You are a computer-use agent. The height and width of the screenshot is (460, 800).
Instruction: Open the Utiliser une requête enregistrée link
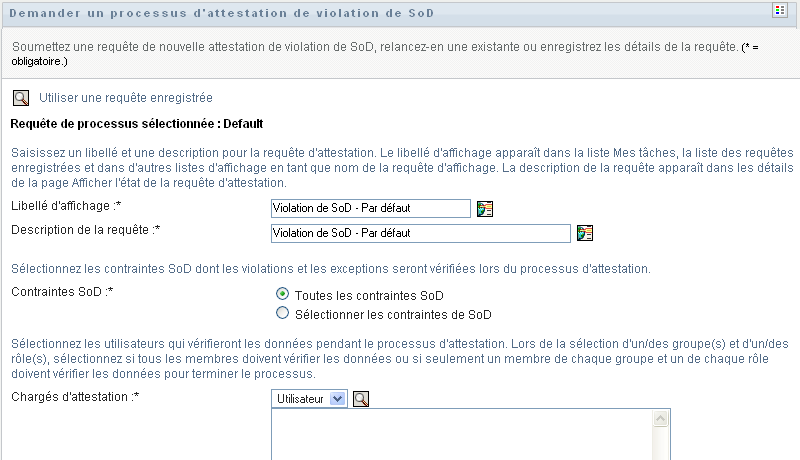click(126, 98)
